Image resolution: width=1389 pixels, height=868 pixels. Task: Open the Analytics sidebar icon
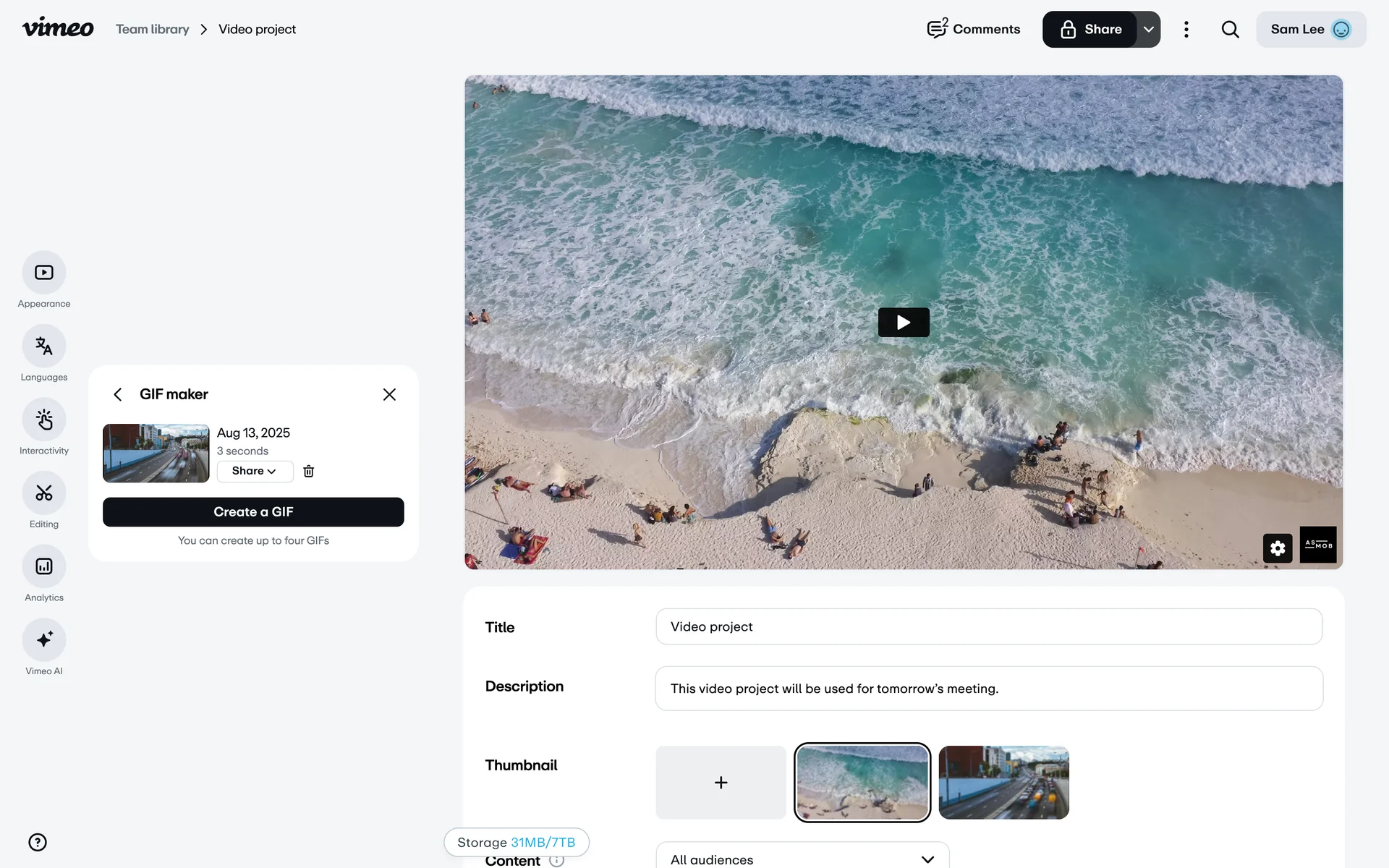click(44, 566)
